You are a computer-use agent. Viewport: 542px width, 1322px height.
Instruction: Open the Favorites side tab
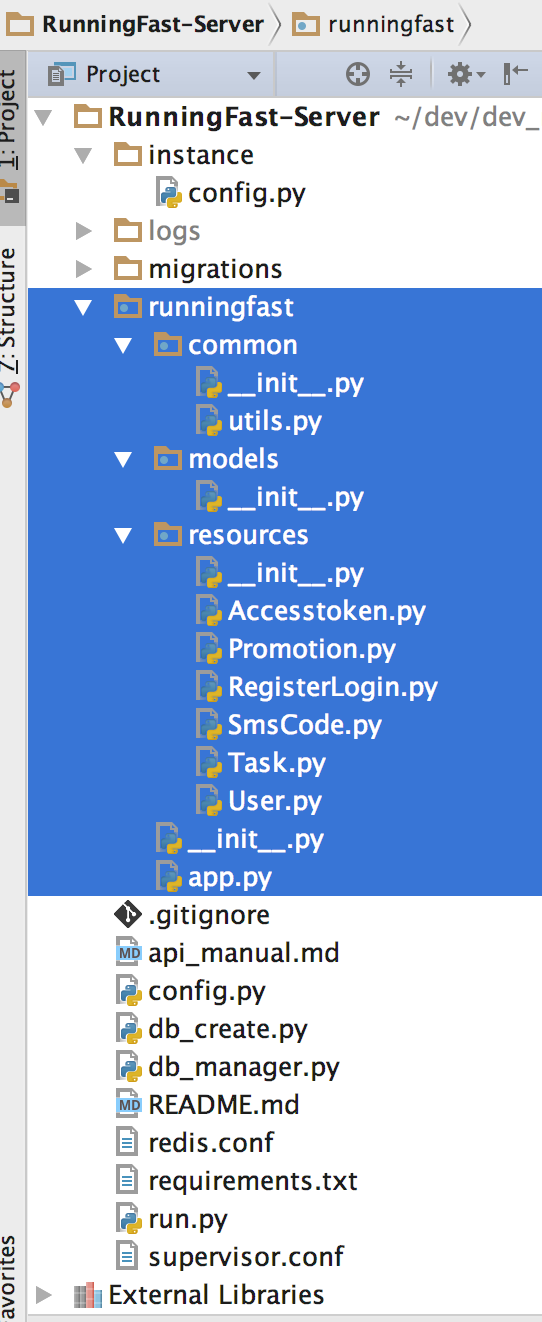tap(10, 1278)
